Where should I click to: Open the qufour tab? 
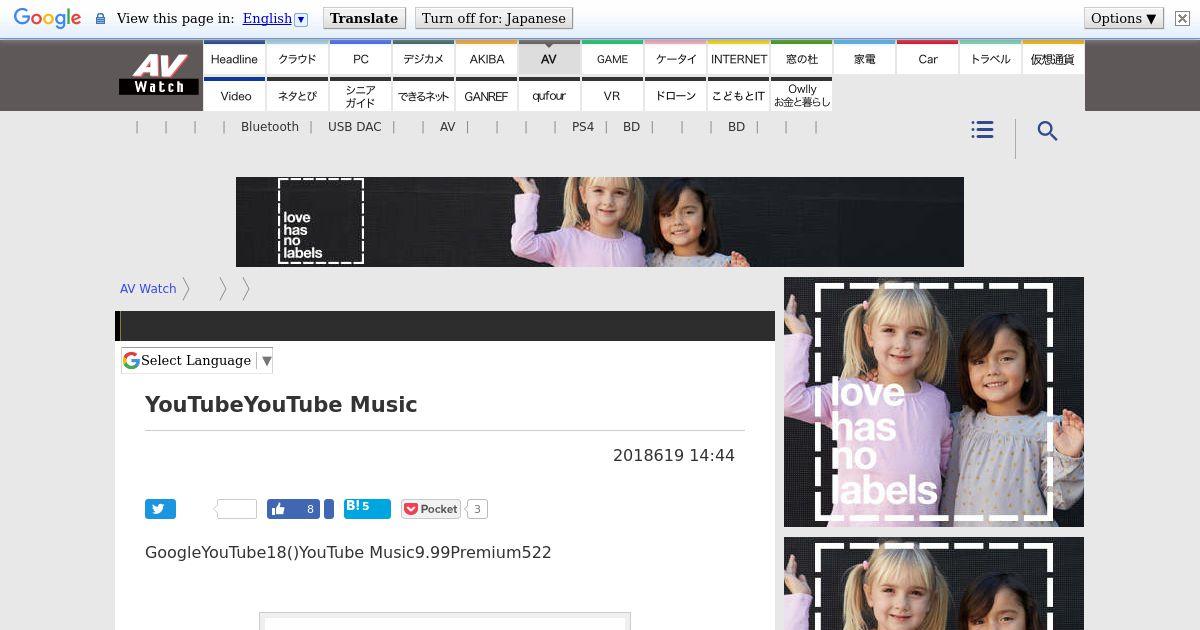pos(549,96)
